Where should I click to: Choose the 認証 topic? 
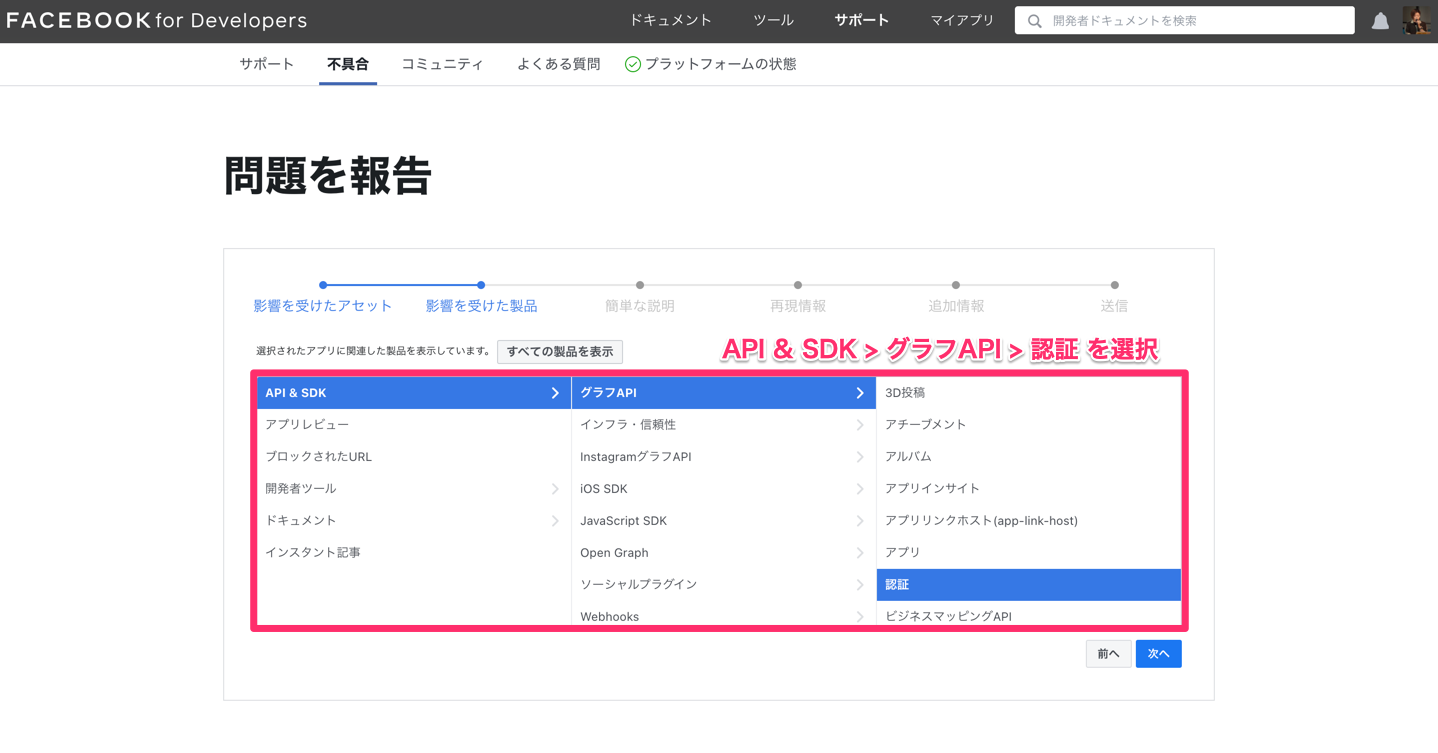click(1029, 585)
